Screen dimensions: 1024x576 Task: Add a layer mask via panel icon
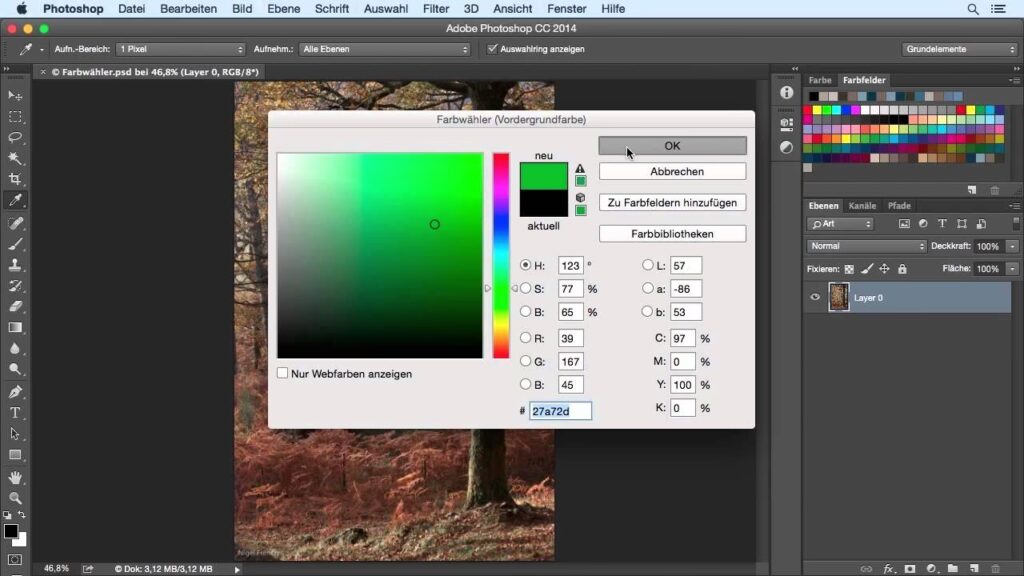pos(909,568)
